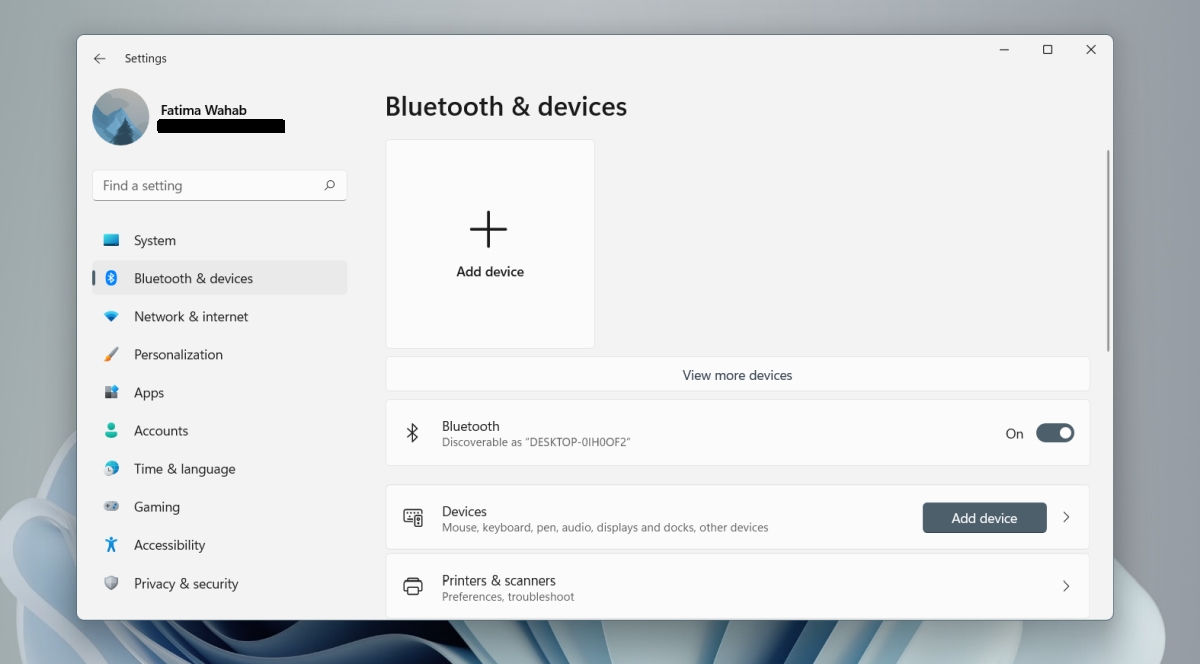1200x664 pixels.
Task: Open Accessibility settings section
Action: pos(220,545)
